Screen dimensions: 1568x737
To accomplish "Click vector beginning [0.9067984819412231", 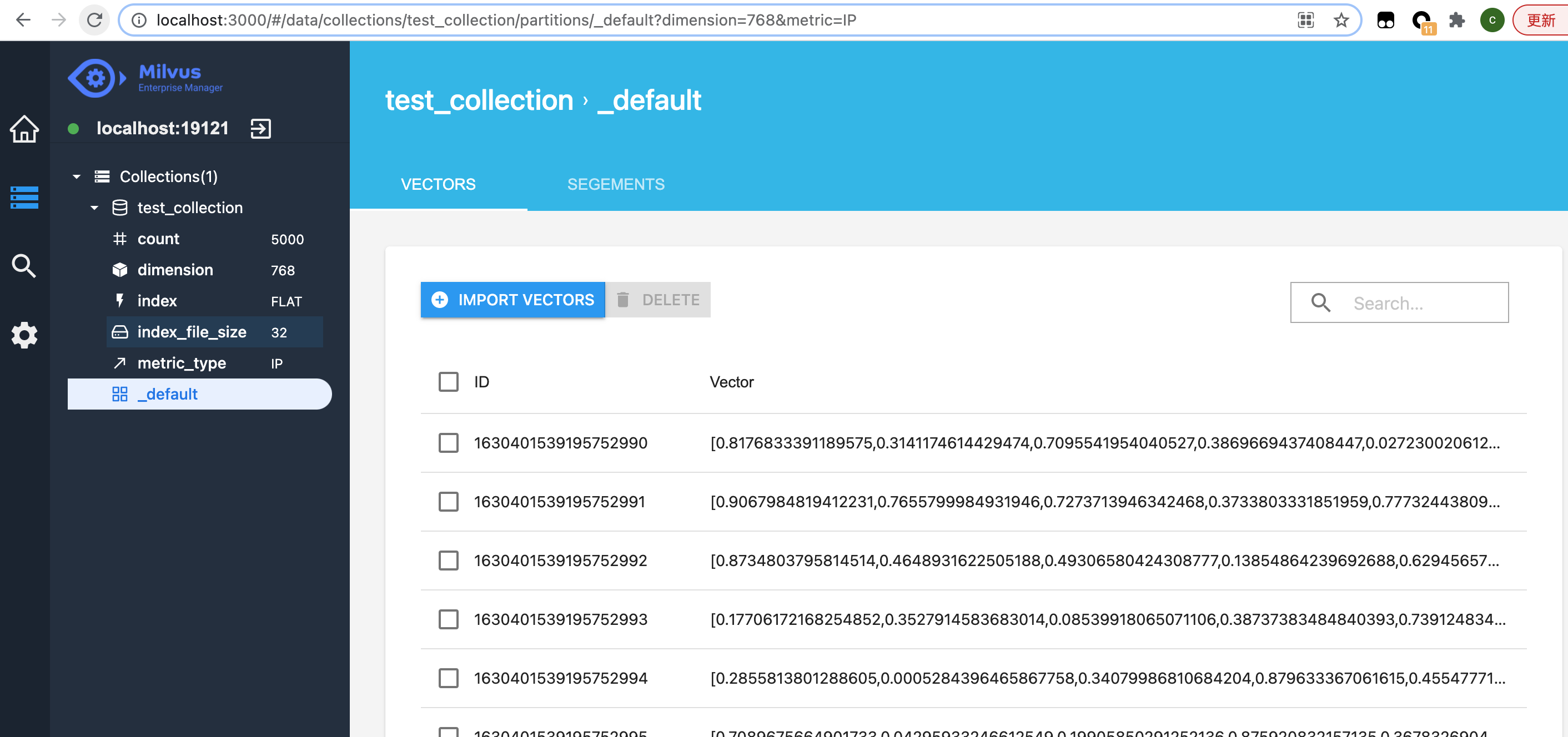I will pos(1105,502).
